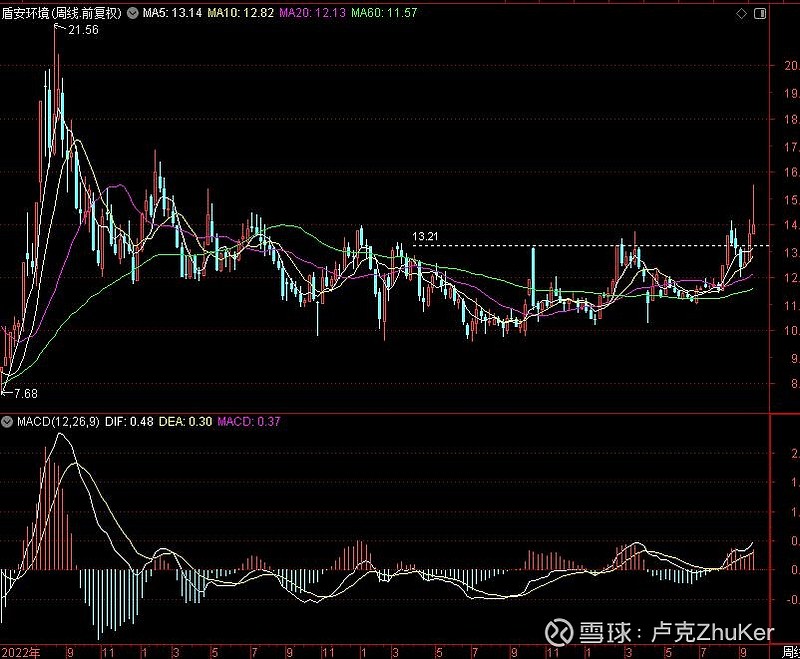Click the 7.68 low price marker
This screenshot has height=659, width=800.
(26, 394)
